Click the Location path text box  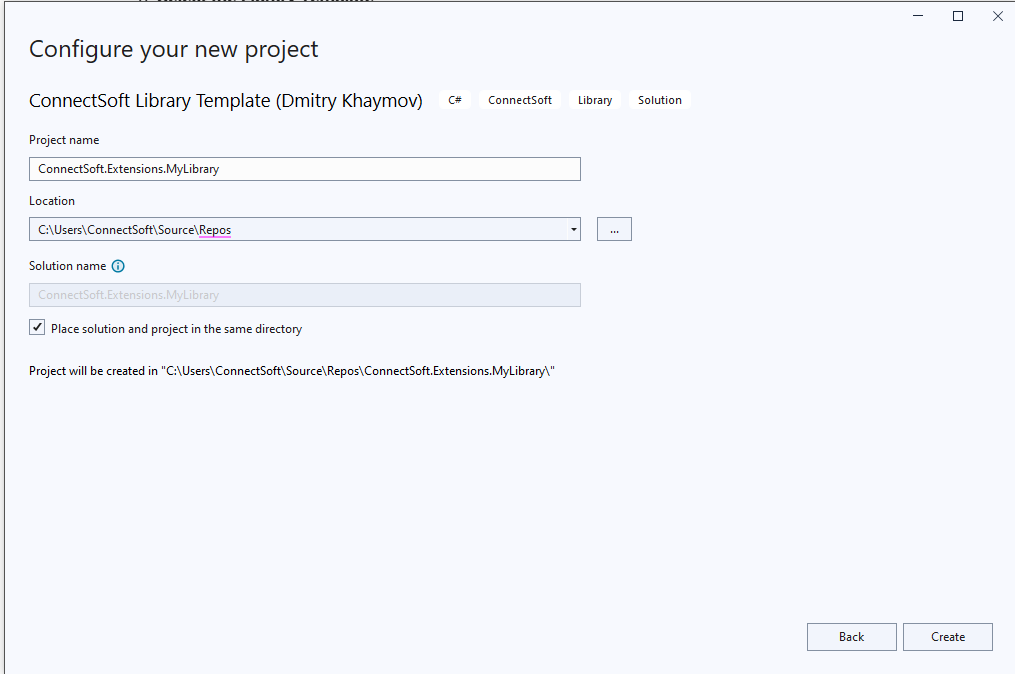click(x=300, y=229)
